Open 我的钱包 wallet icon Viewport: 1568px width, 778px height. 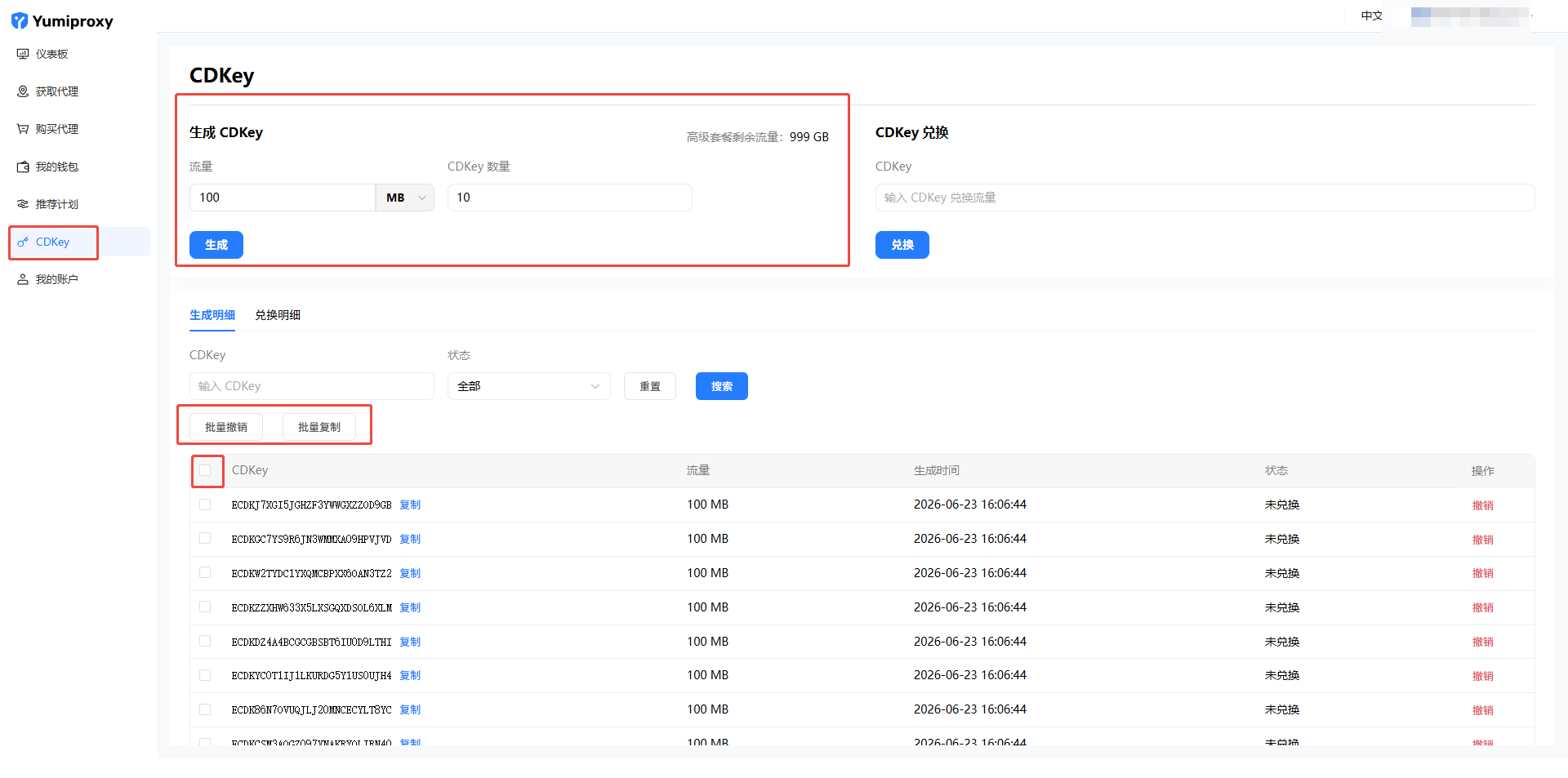(23, 167)
